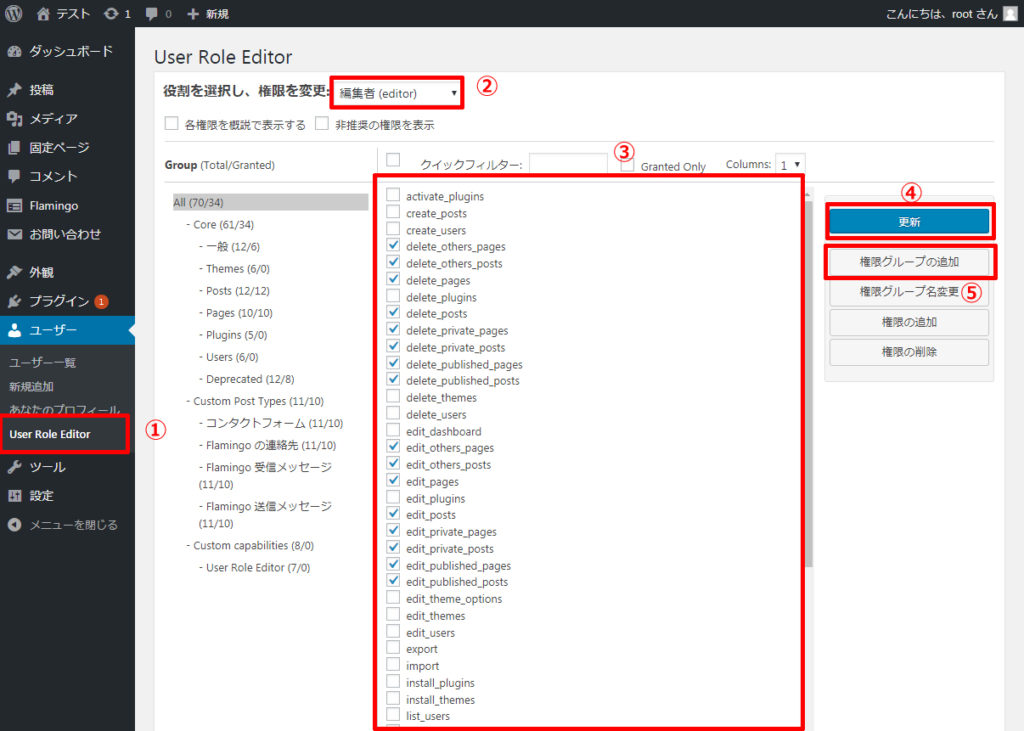Click the capabilities list vertical scrollbar
The image size is (1024, 731).
808,400
